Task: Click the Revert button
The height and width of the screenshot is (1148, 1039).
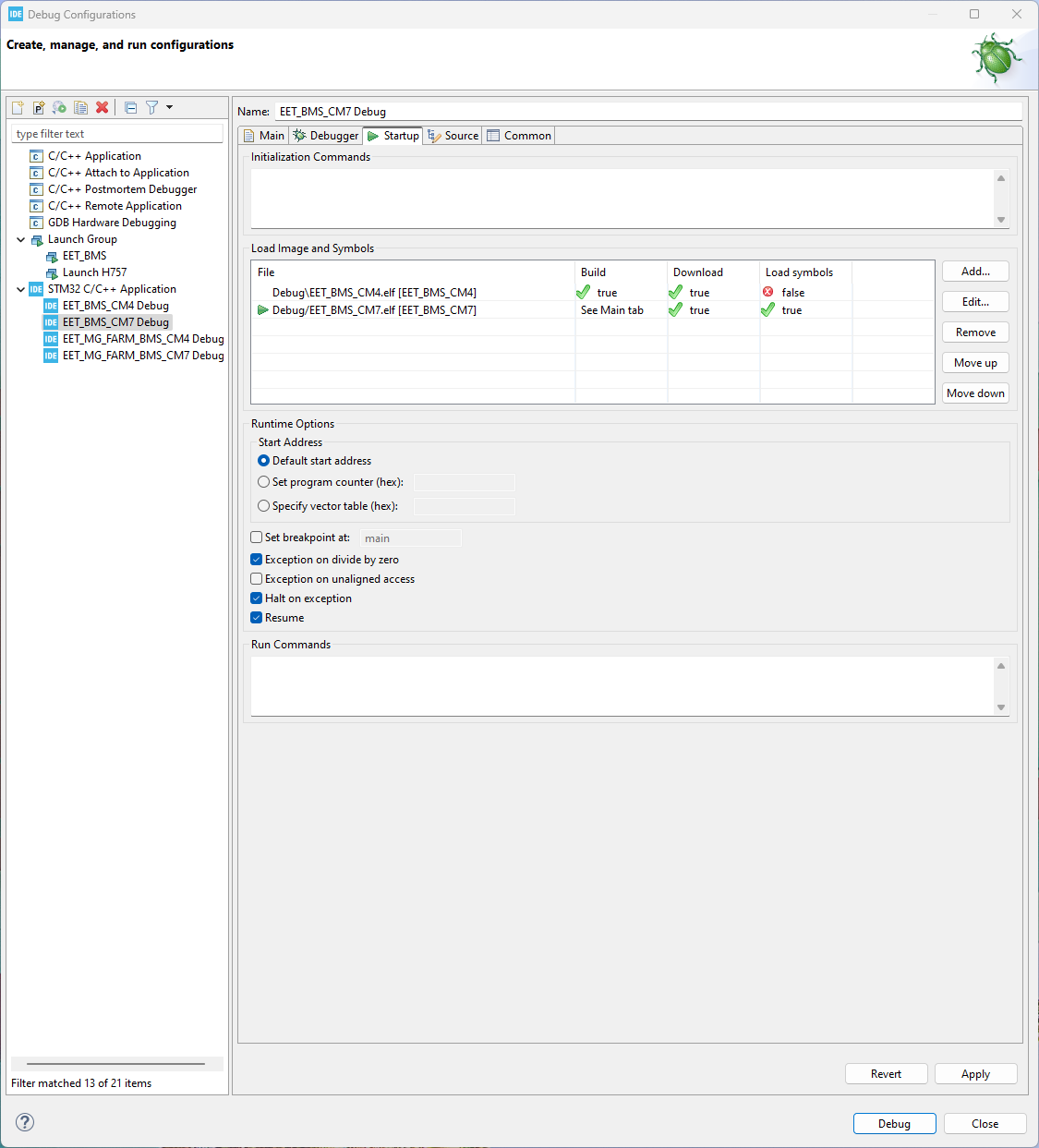Action: (886, 1074)
